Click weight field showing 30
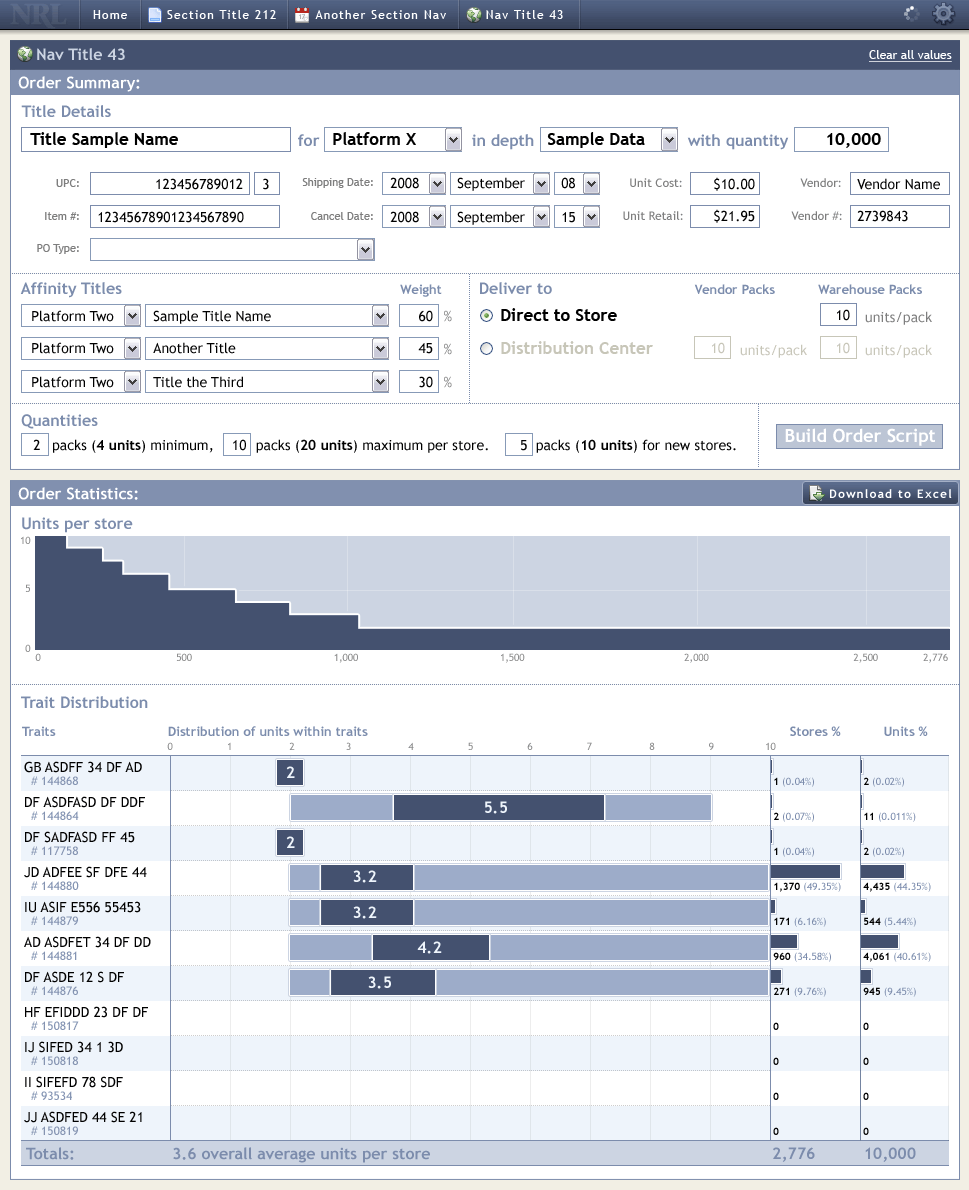This screenshot has height=1190, width=969. point(419,382)
